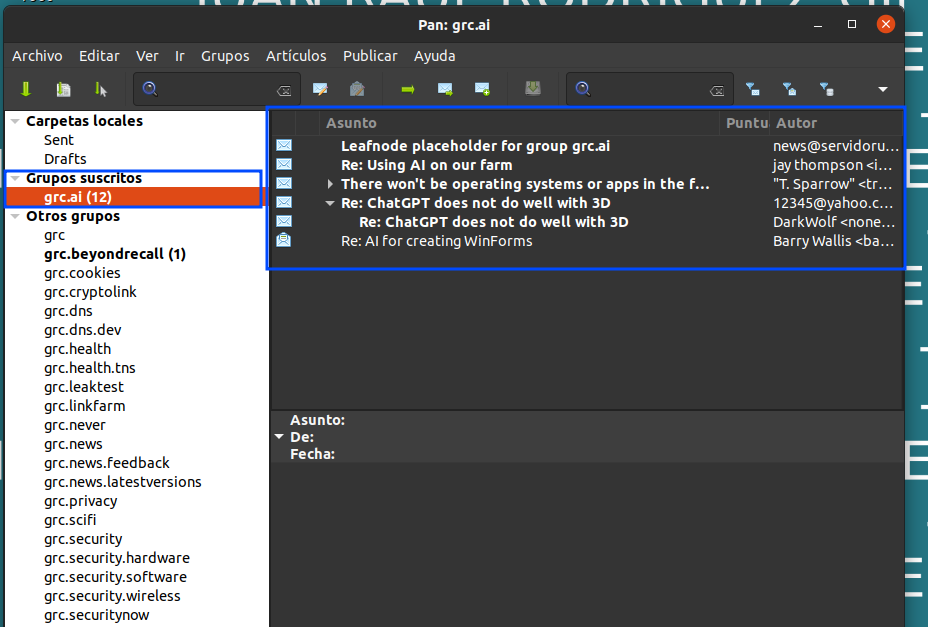Get new headers in subscribed groups (first green arrow)
The image size is (928, 627).
(x=25, y=89)
